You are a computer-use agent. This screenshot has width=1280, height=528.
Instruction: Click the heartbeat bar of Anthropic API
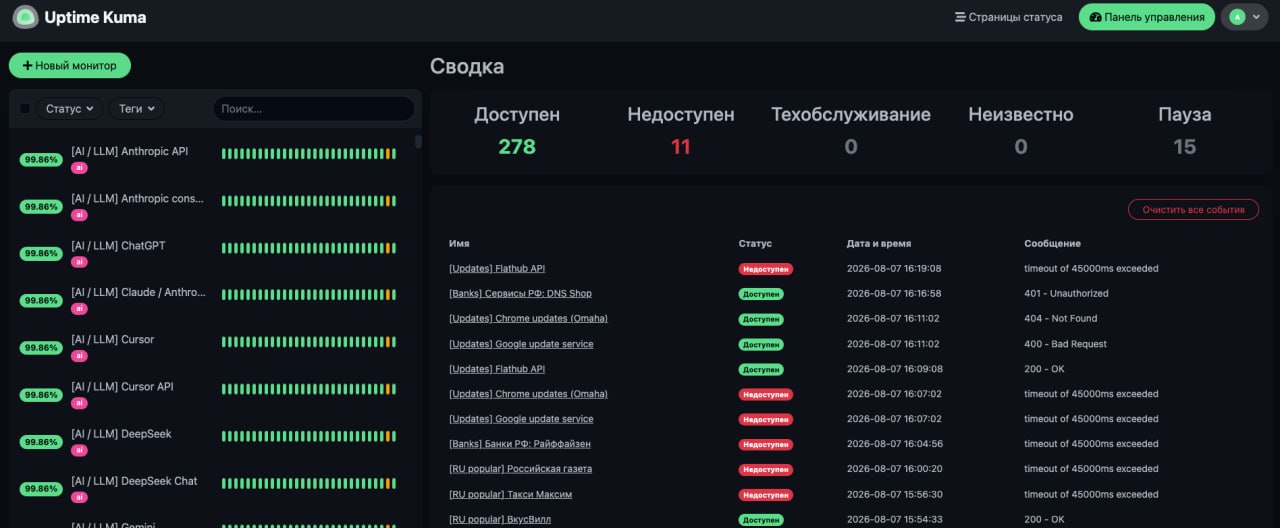tap(309, 154)
